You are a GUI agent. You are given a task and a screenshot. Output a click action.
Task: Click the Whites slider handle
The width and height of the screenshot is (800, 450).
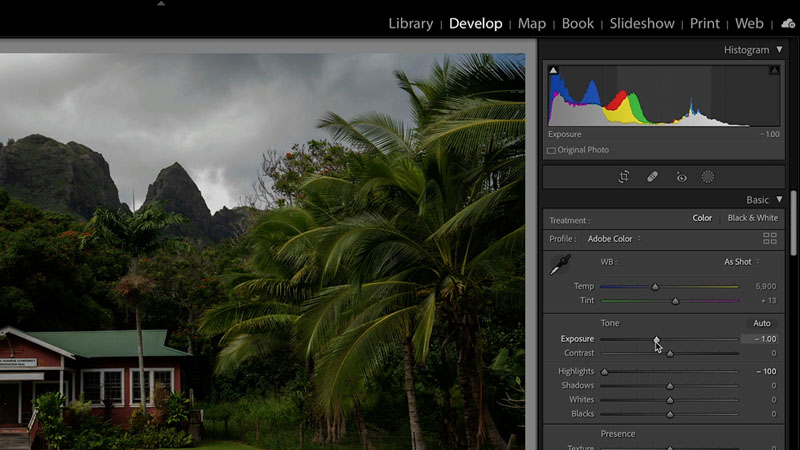(670, 401)
